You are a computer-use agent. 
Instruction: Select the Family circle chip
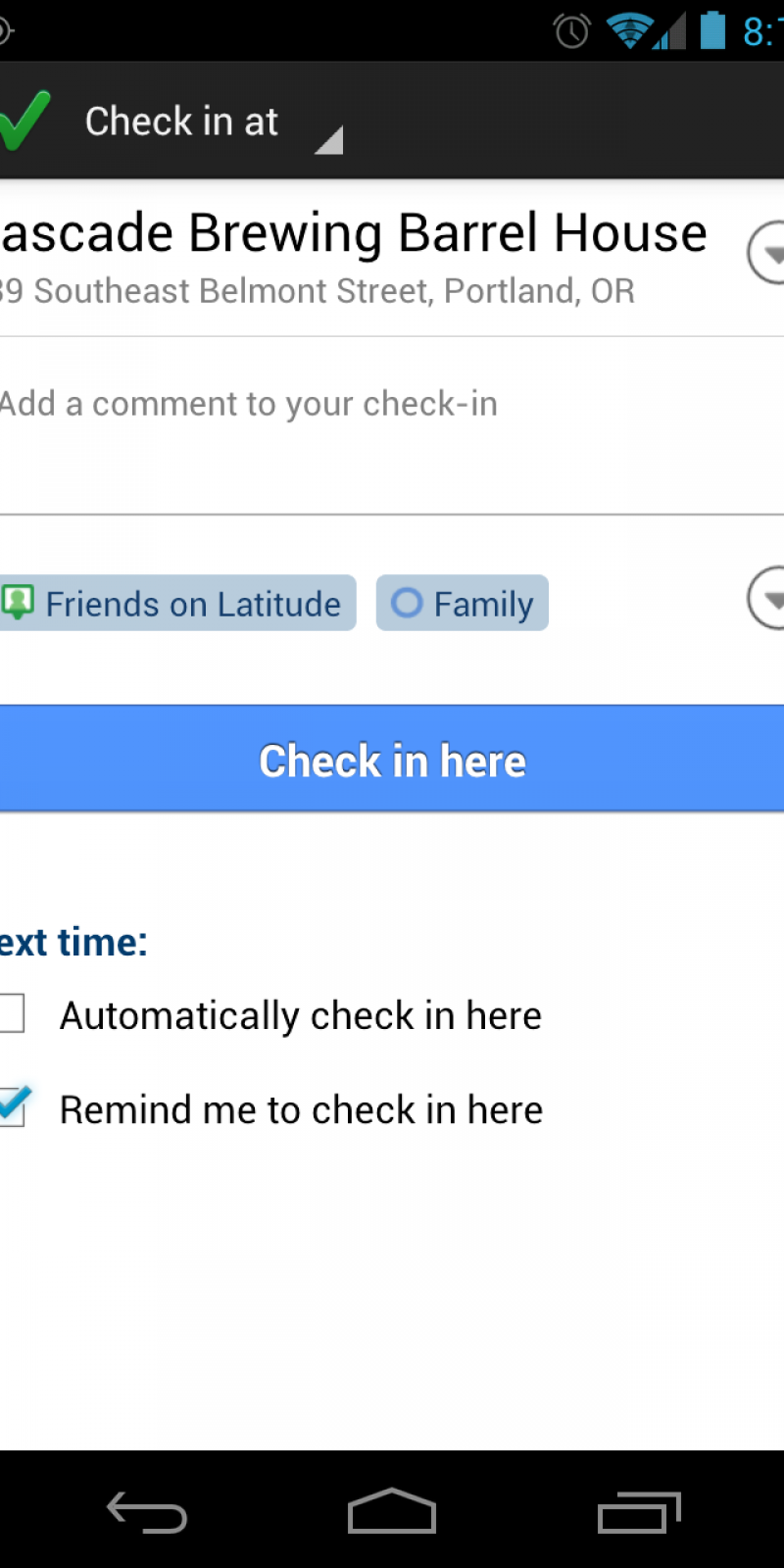463,603
